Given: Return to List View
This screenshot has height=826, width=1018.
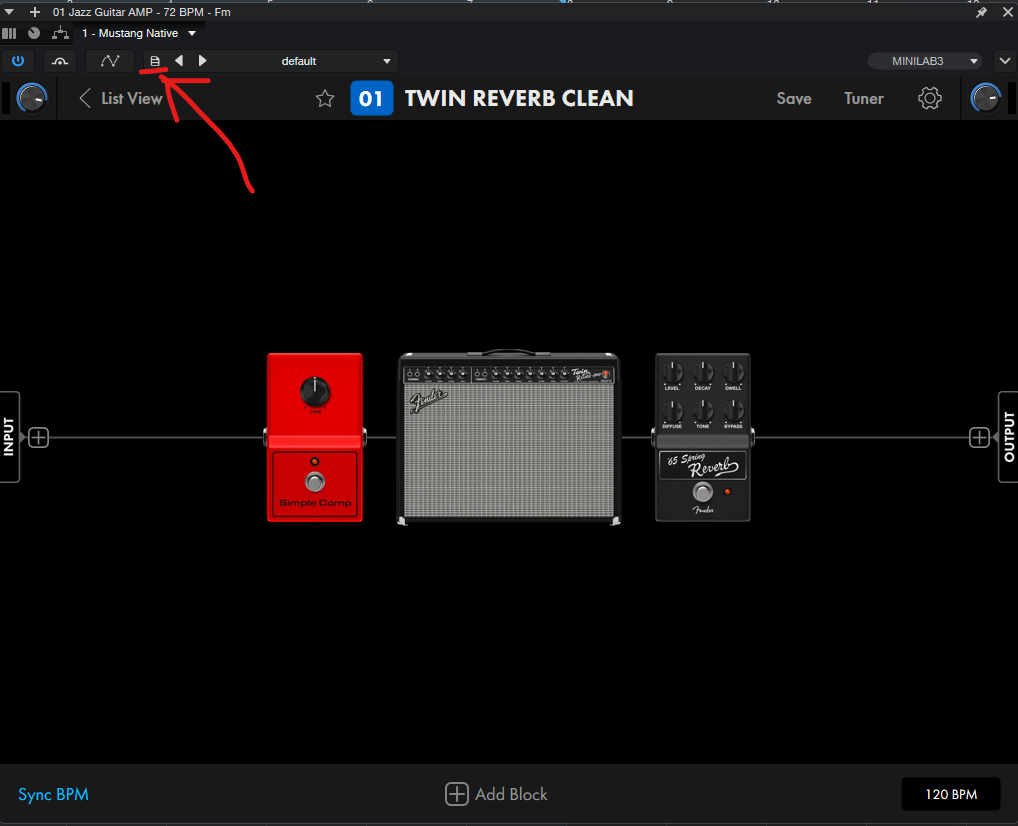Looking at the screenshot, I should pos(120,98).
